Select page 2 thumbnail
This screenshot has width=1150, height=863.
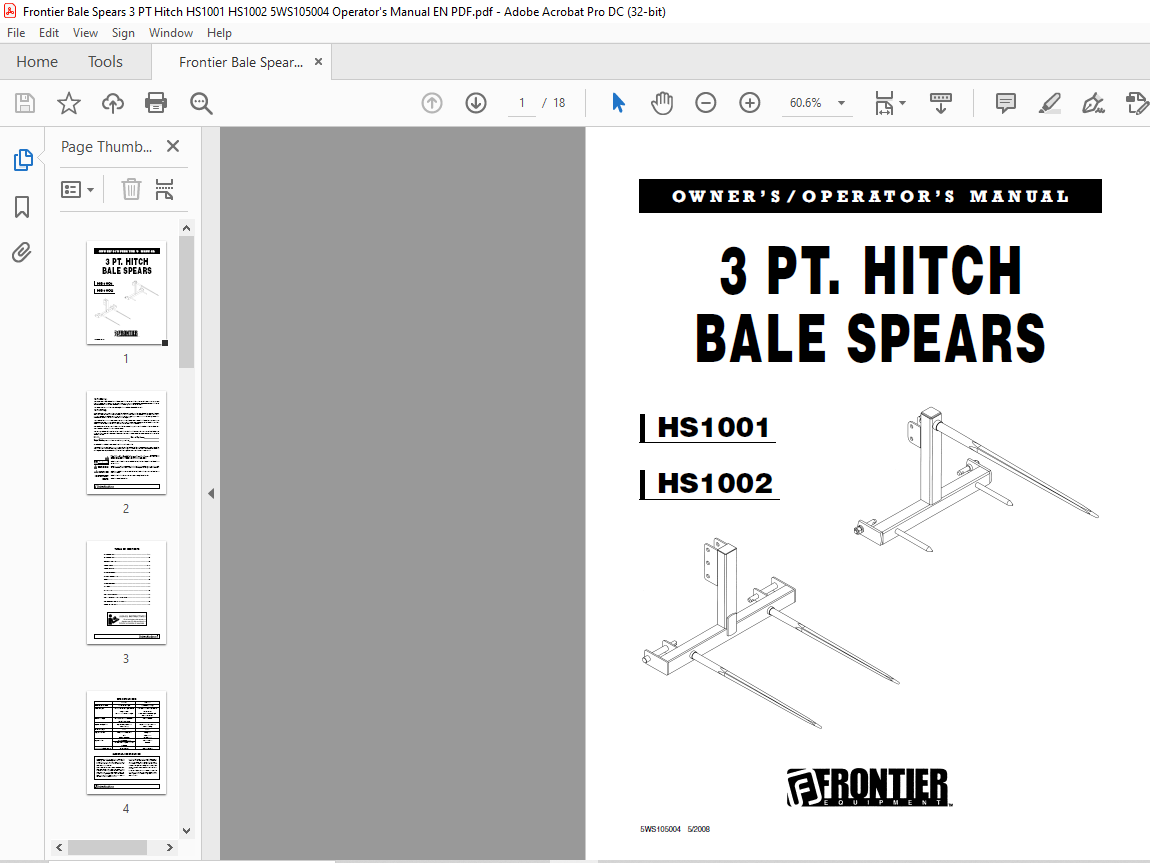tap(127, 443)
